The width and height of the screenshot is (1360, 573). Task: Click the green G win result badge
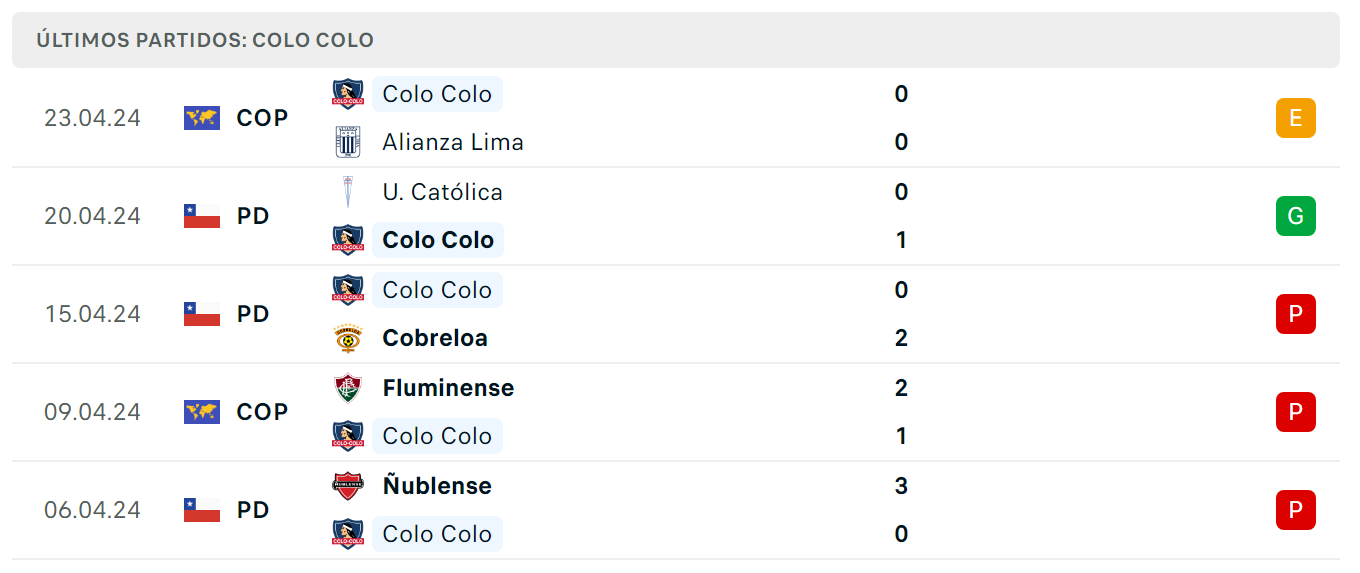click(x=1296, y=216)
